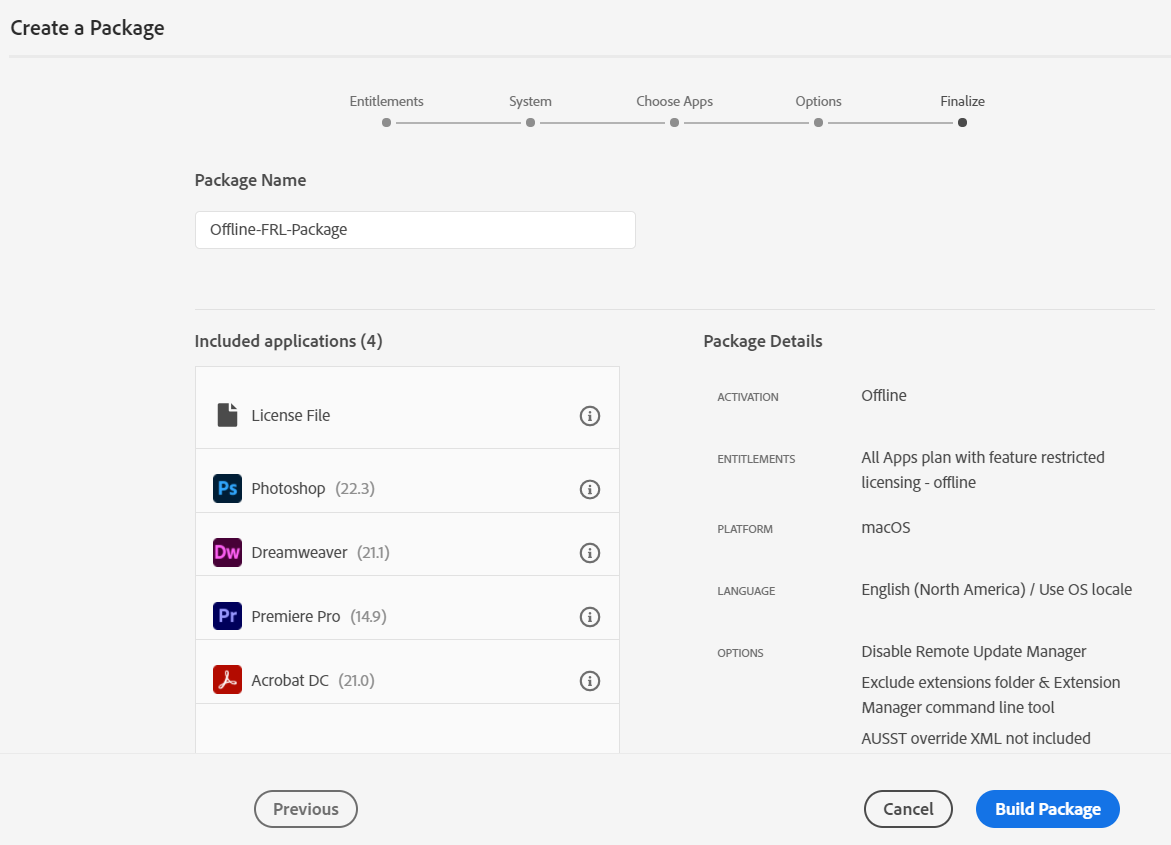Jump to the System step

[x=530, y=122]
